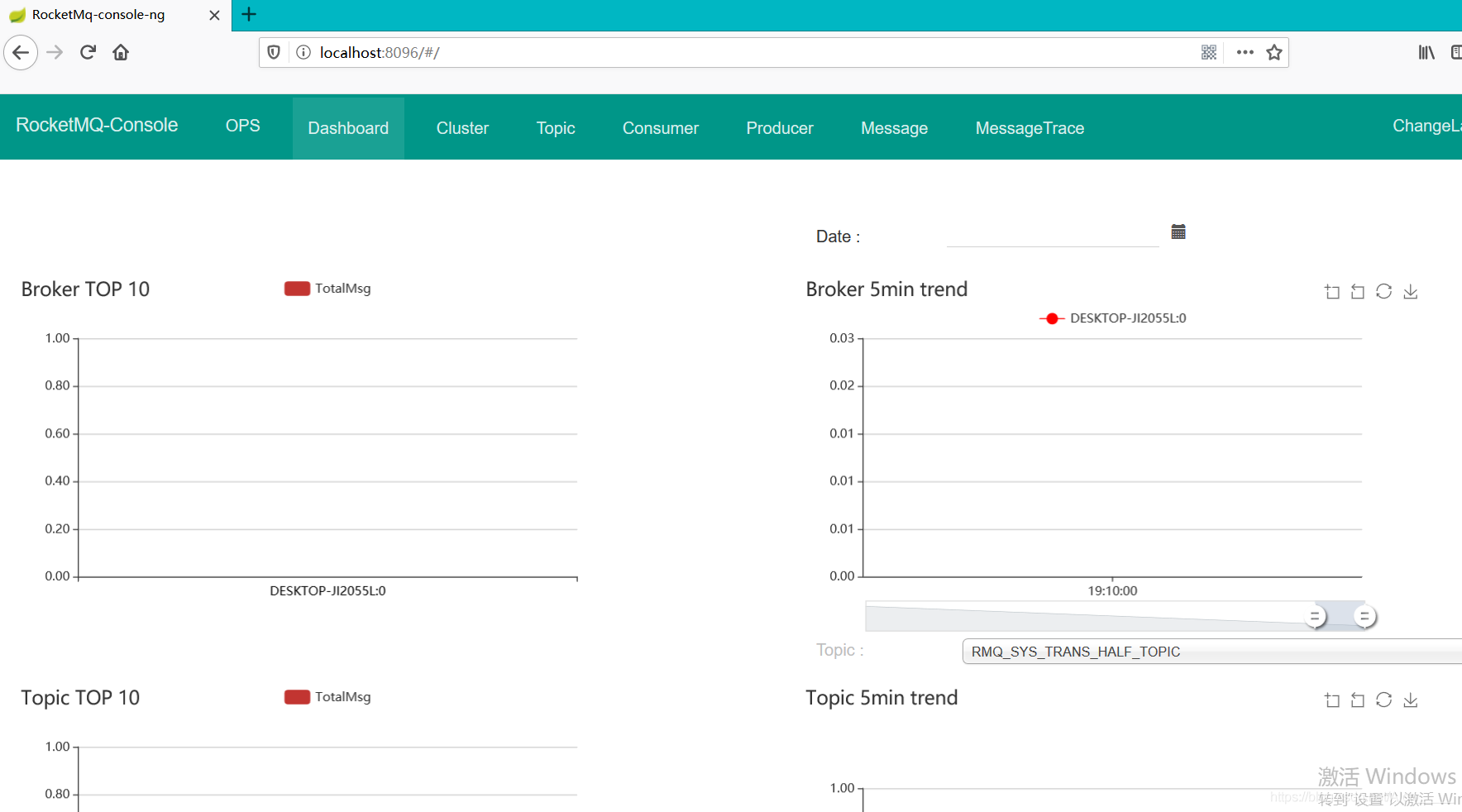Switch to the Dashboard page
The image size is (1462, 812).
[348, 128]
